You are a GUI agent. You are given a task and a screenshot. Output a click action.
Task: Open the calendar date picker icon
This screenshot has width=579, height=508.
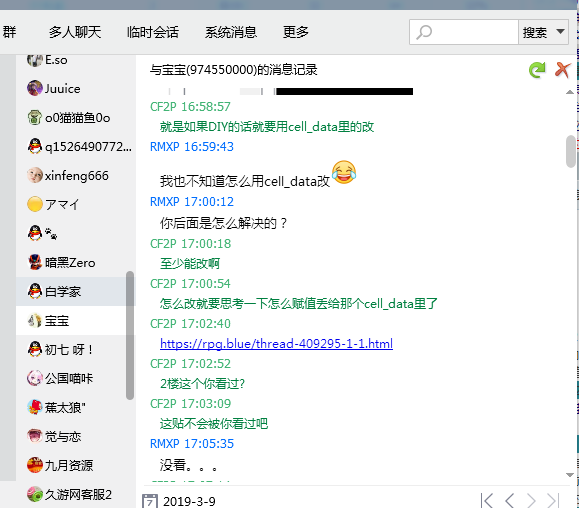pyautogui.click(x=150, y=501)
